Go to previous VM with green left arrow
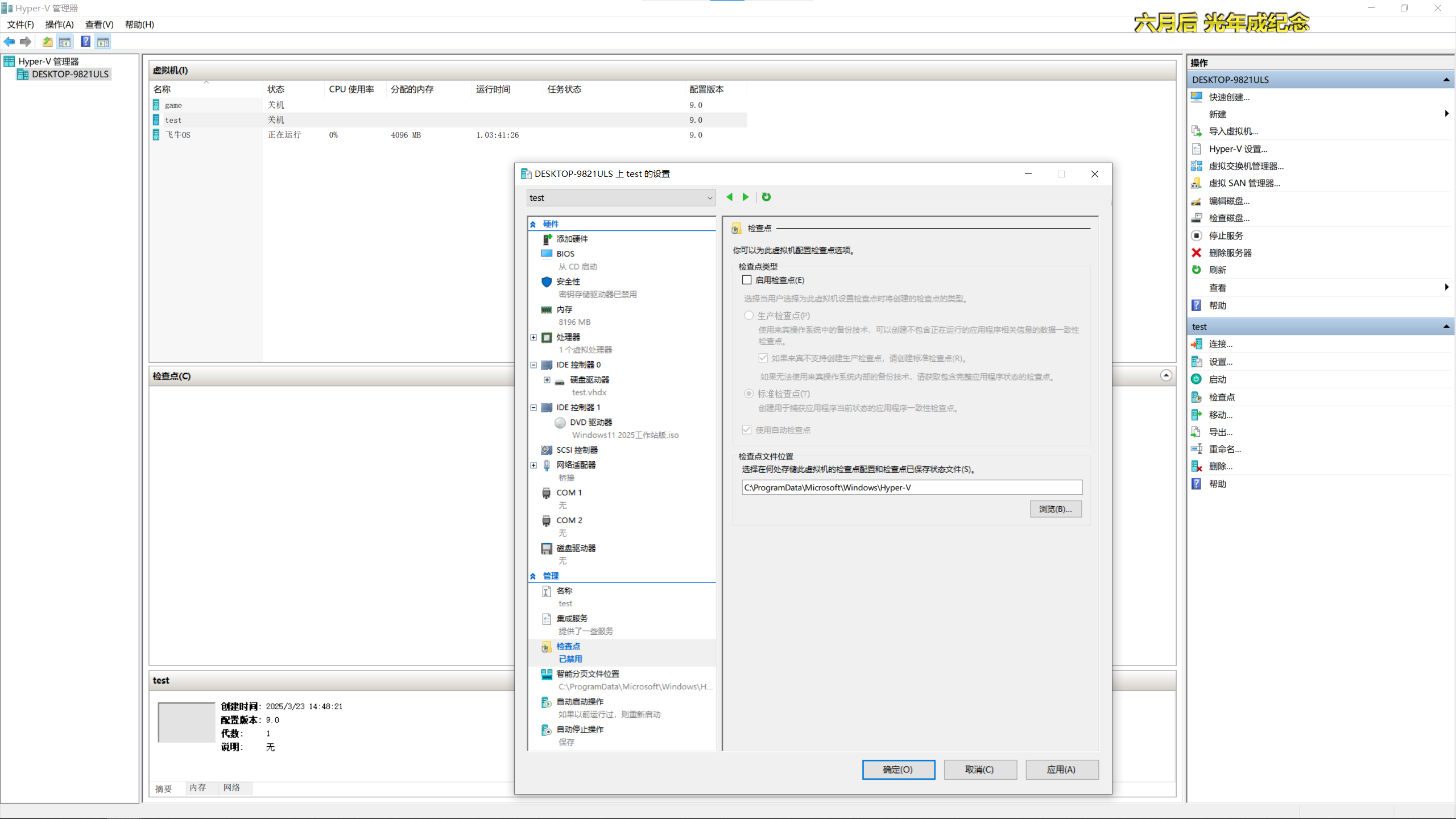Image resolution: width=1456 pixels, height=819 pixels. [x=729, y=197]
